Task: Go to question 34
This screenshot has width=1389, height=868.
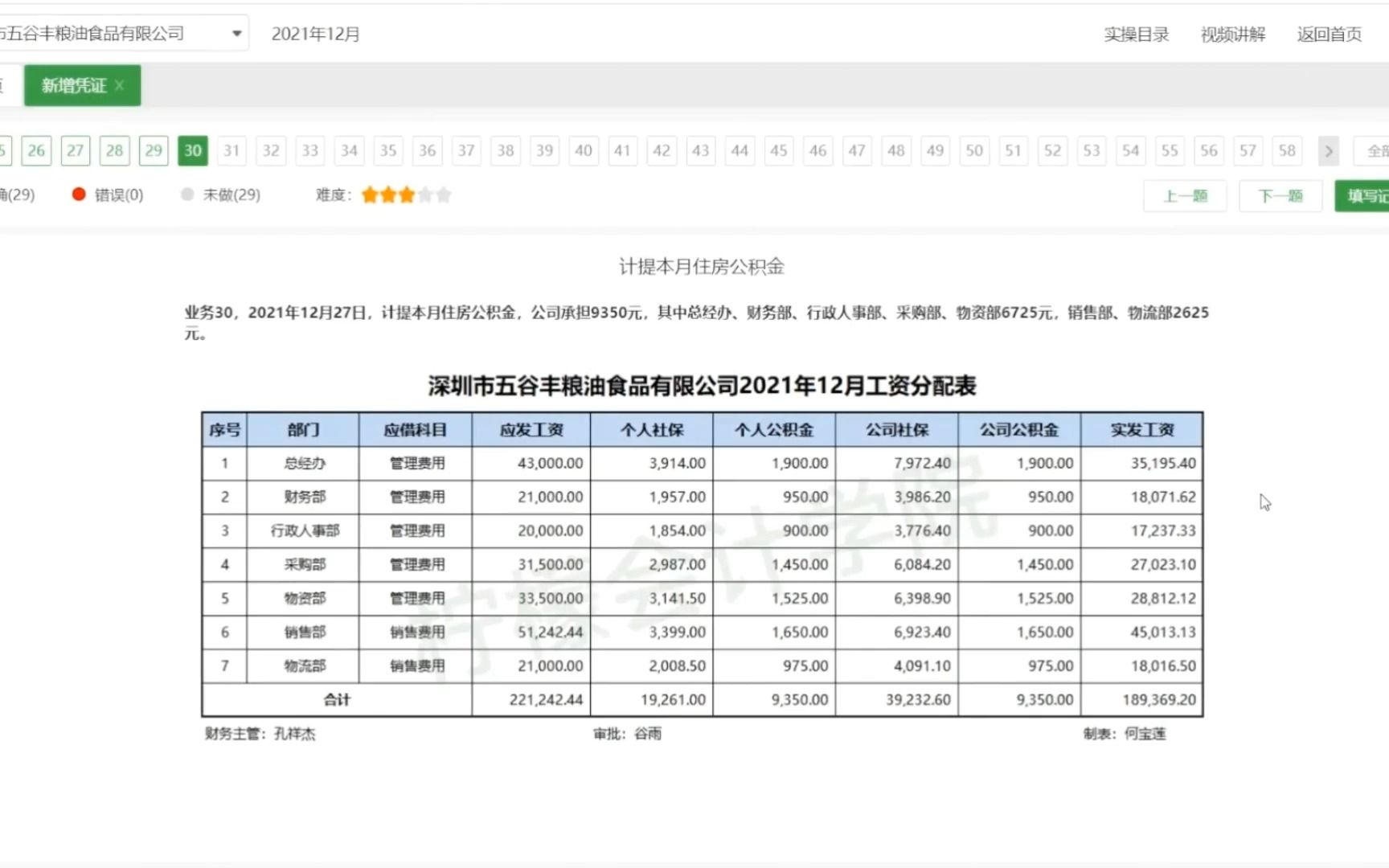Action: tap(349, 150)
